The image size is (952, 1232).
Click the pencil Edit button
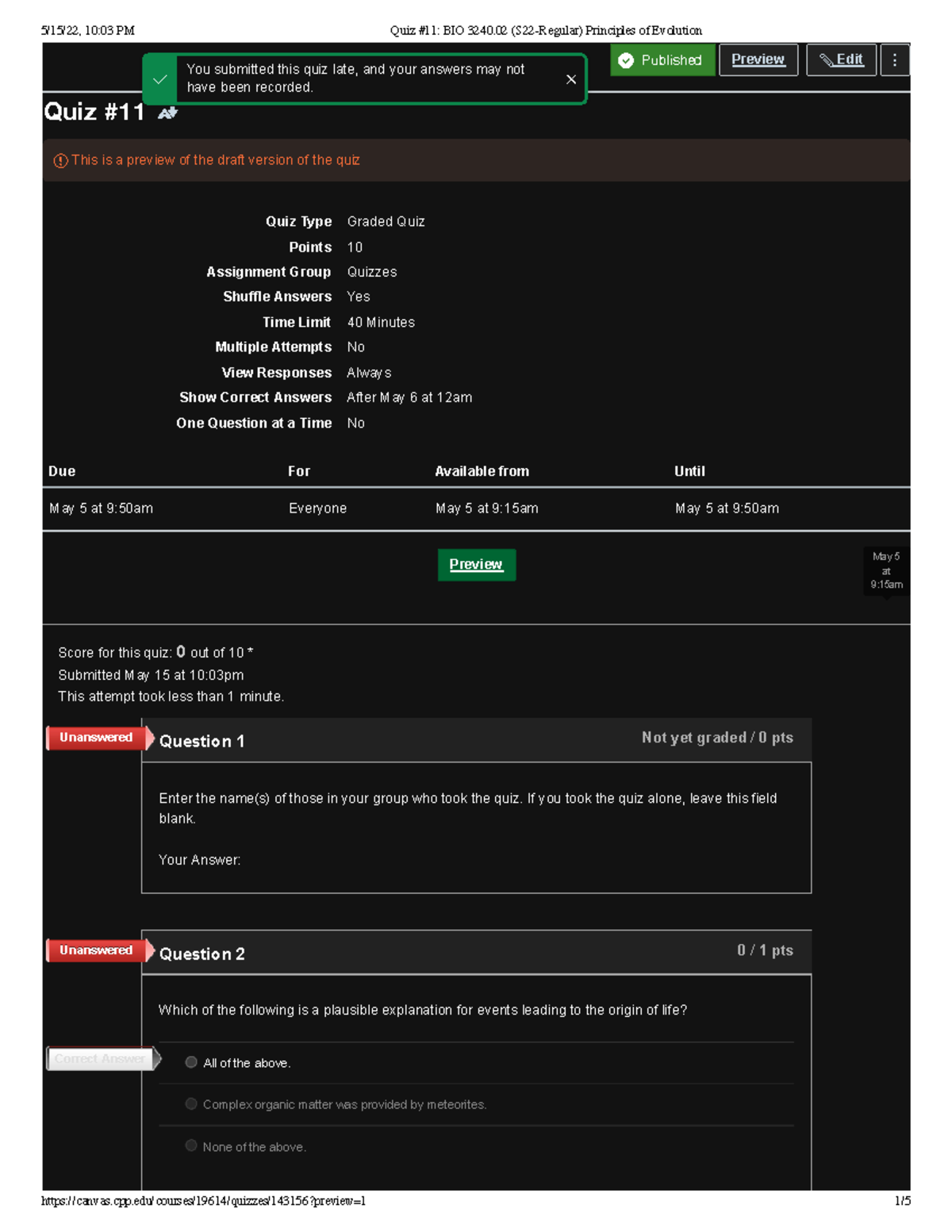tap(841, 60)
